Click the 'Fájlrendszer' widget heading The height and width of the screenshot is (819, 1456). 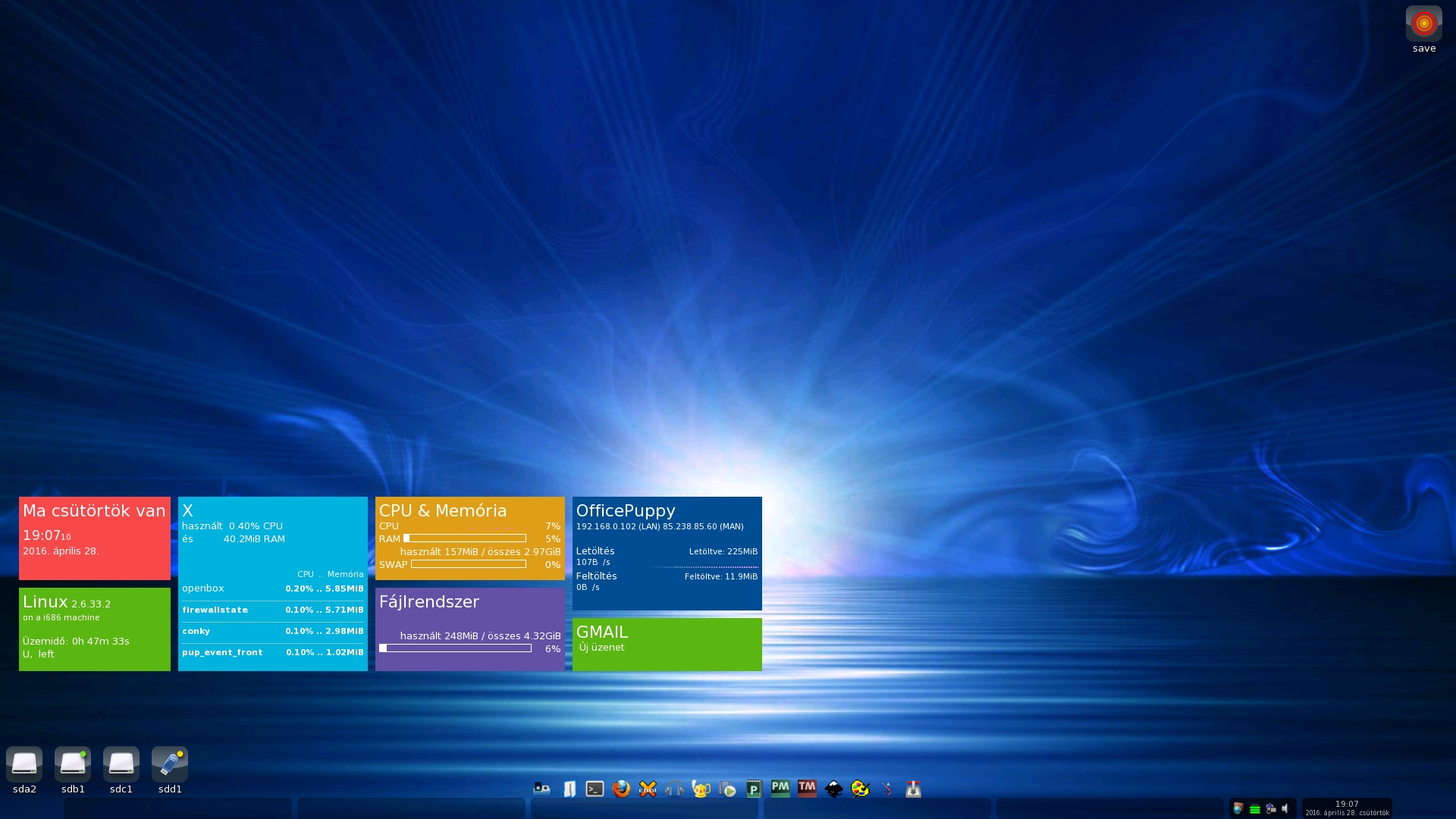pos(429,602)
